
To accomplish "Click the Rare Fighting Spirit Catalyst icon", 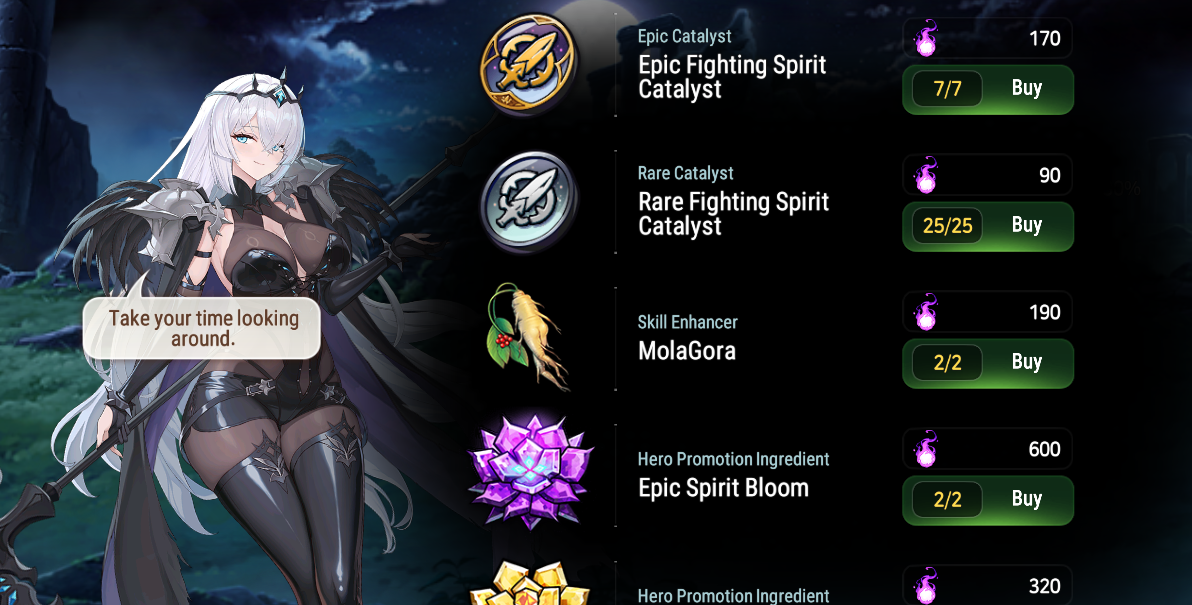I will [x=529, y=201].
